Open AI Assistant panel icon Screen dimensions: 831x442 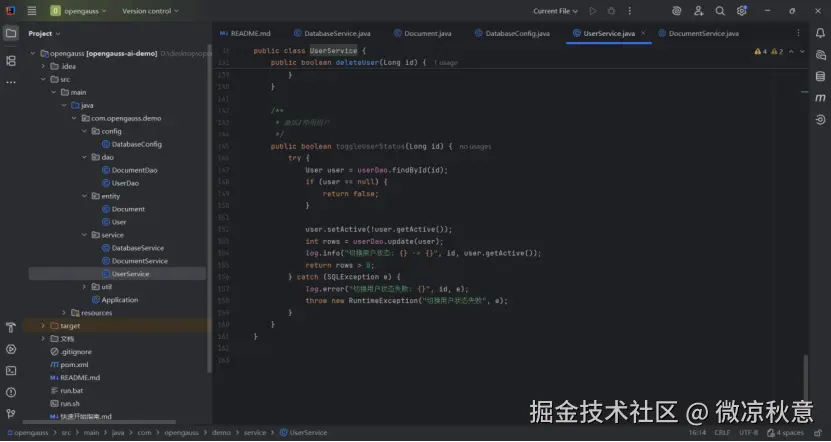[x=820, y=55]
